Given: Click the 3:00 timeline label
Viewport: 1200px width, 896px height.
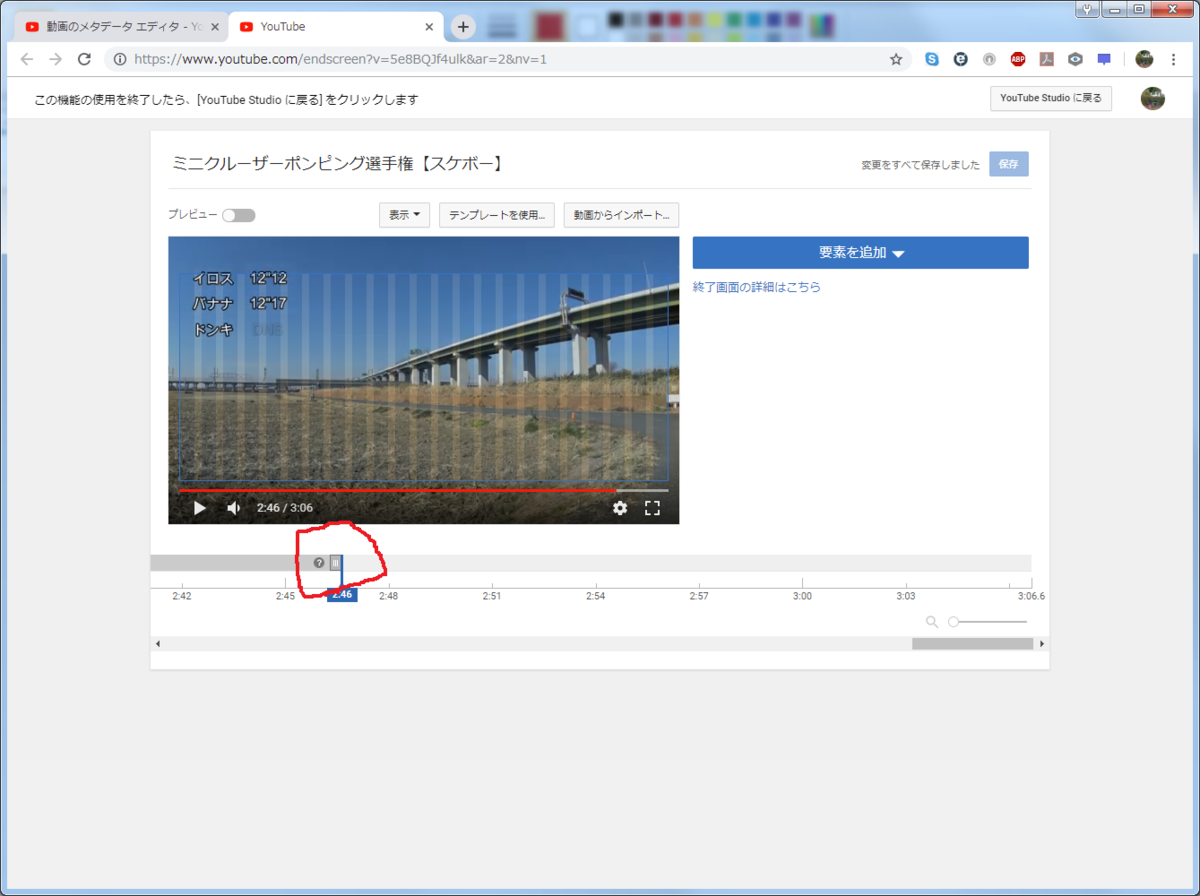Looking at the screenshot, I should [x=802, y=596].
